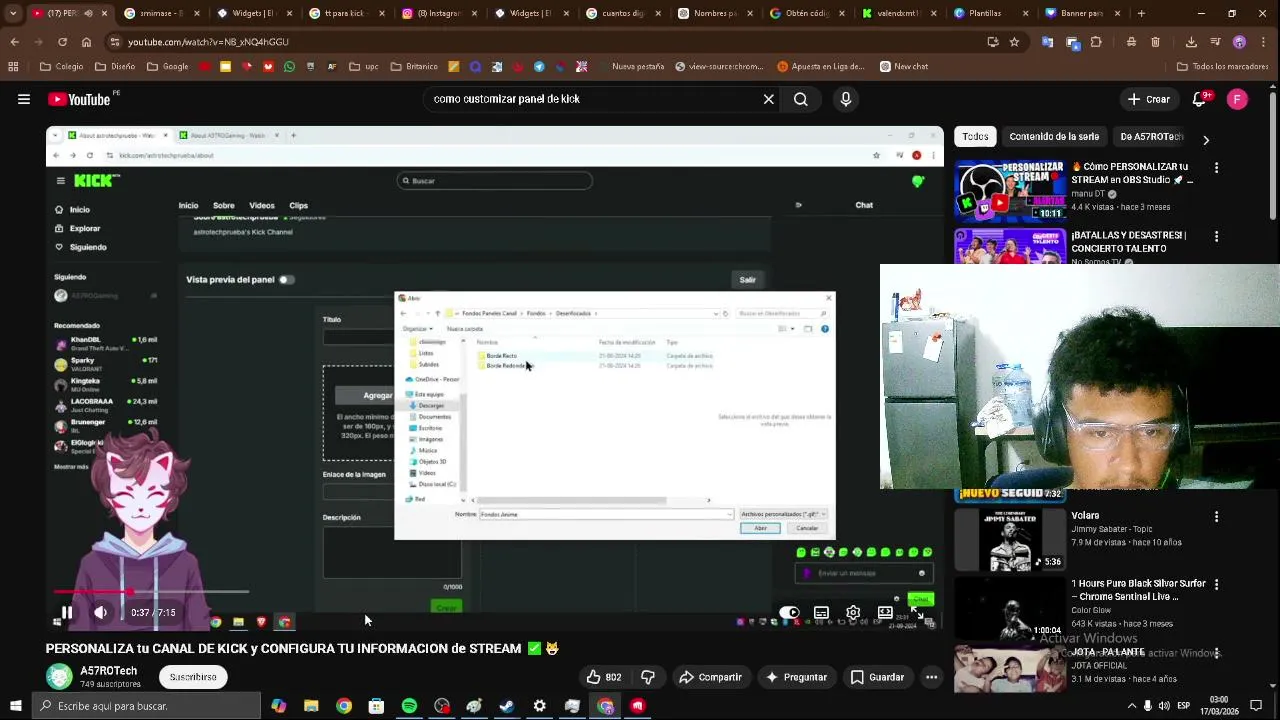The height and width of the screenshot is (720, 1280).
Task: Open the Windows Start menu
Action: [x=15, y=706]
